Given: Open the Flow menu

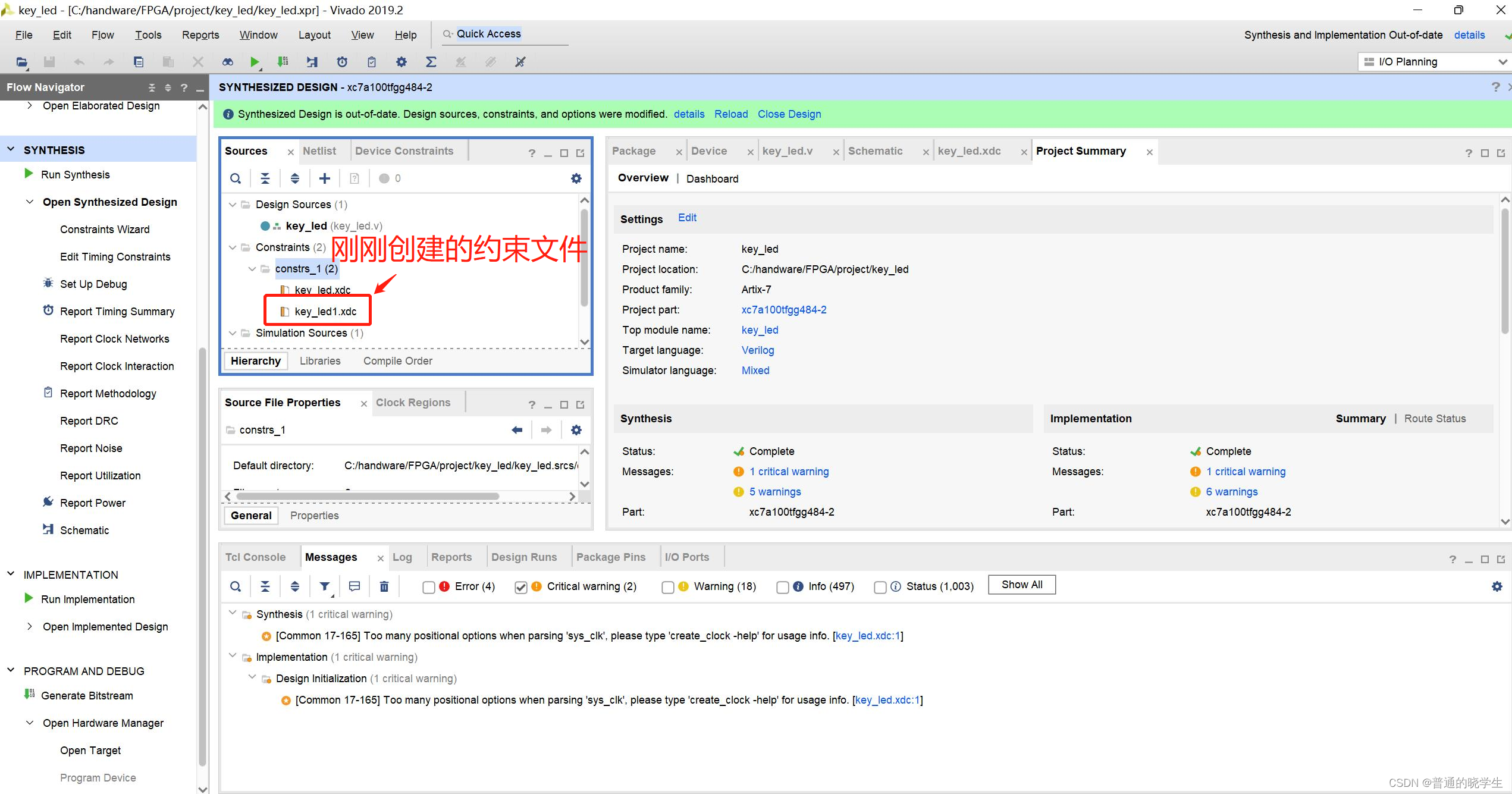Looking at the screenshot, I should (x=103, y=35).
